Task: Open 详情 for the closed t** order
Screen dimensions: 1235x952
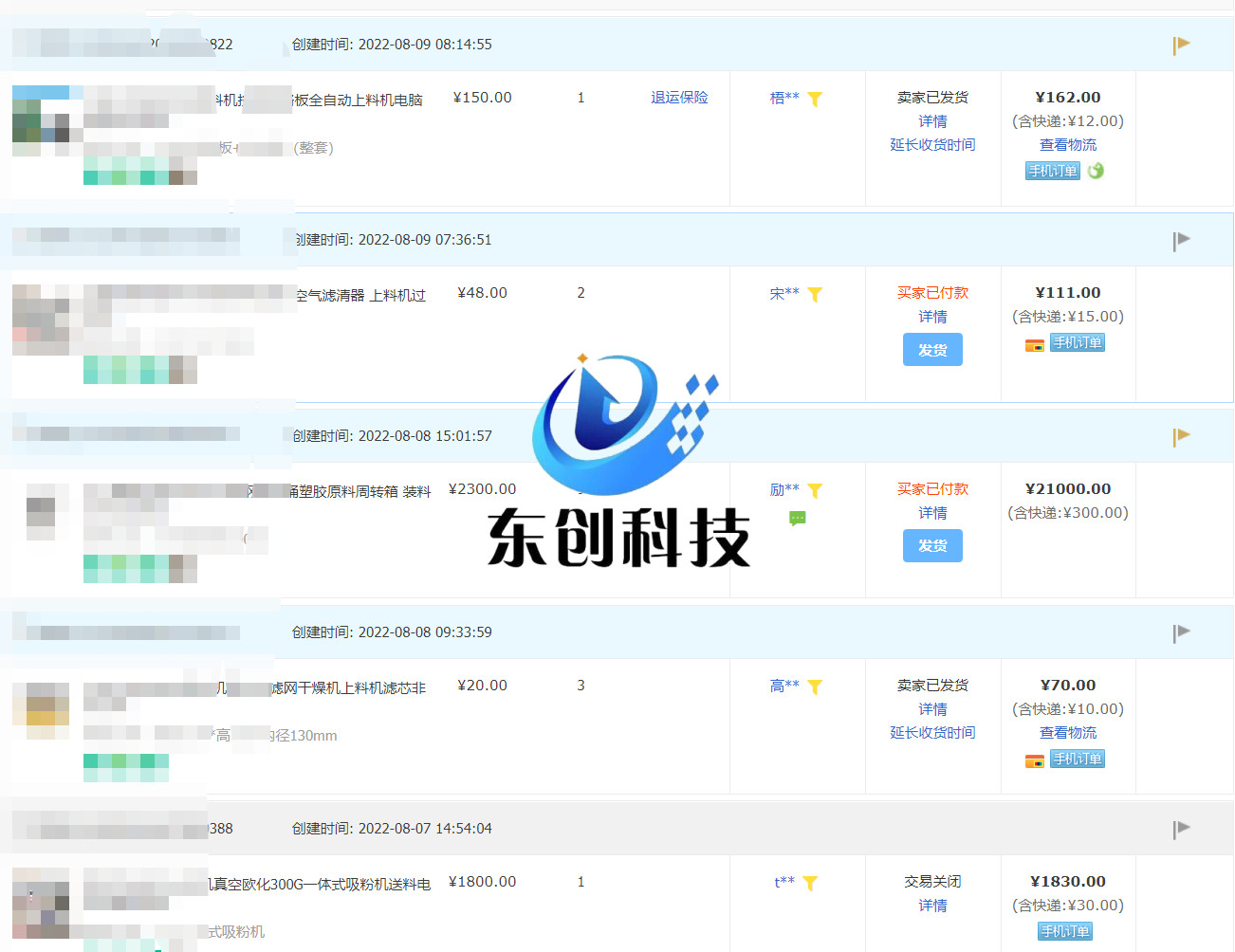Action: click(x=932, y=906)
